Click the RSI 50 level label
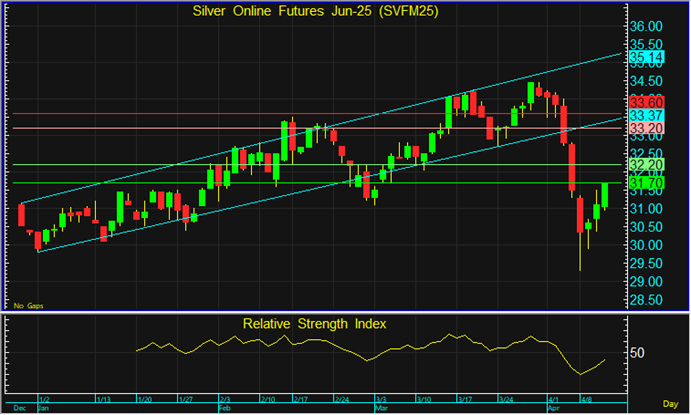This screenshot has width=691, height=415. [637, 353]
